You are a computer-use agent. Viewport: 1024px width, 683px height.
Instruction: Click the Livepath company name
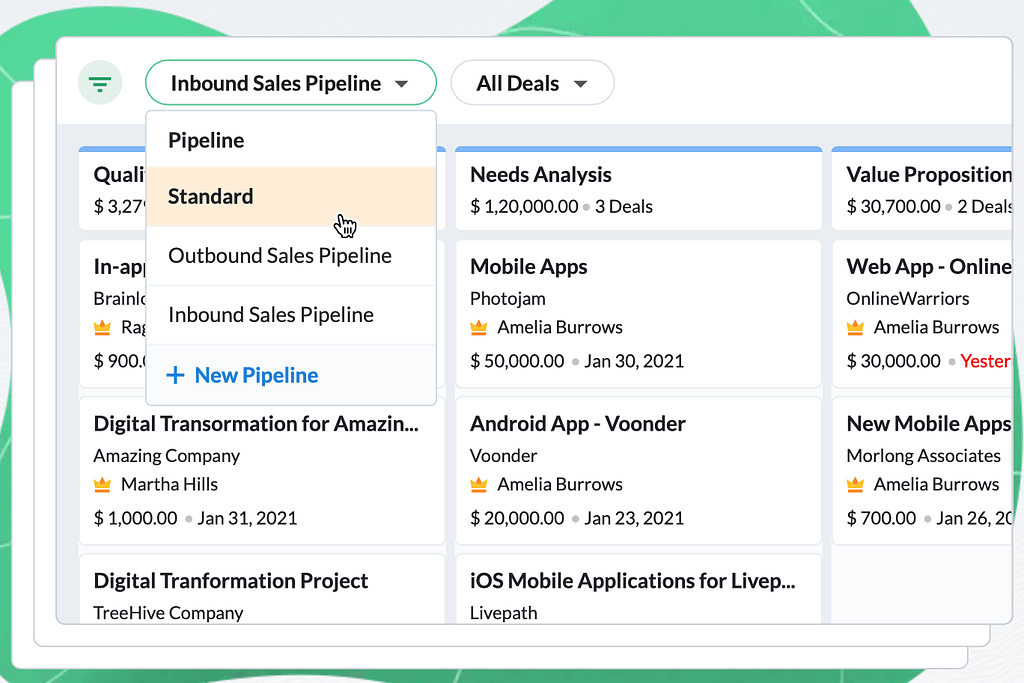coord(504,613)
